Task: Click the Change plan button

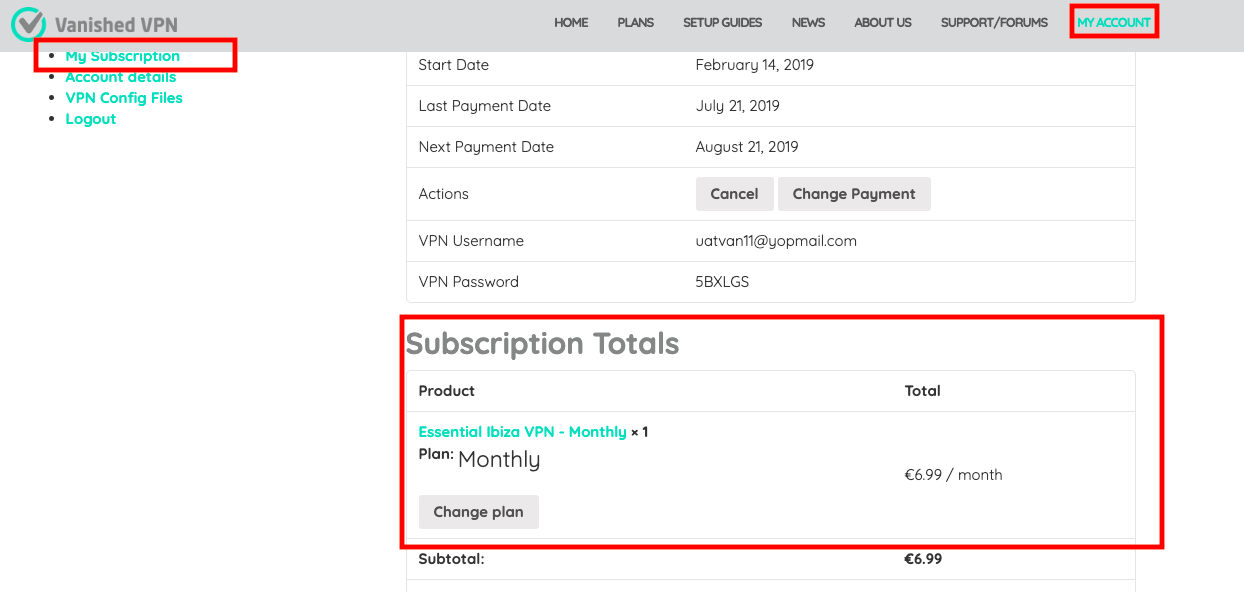Action: tap(478, 512)
